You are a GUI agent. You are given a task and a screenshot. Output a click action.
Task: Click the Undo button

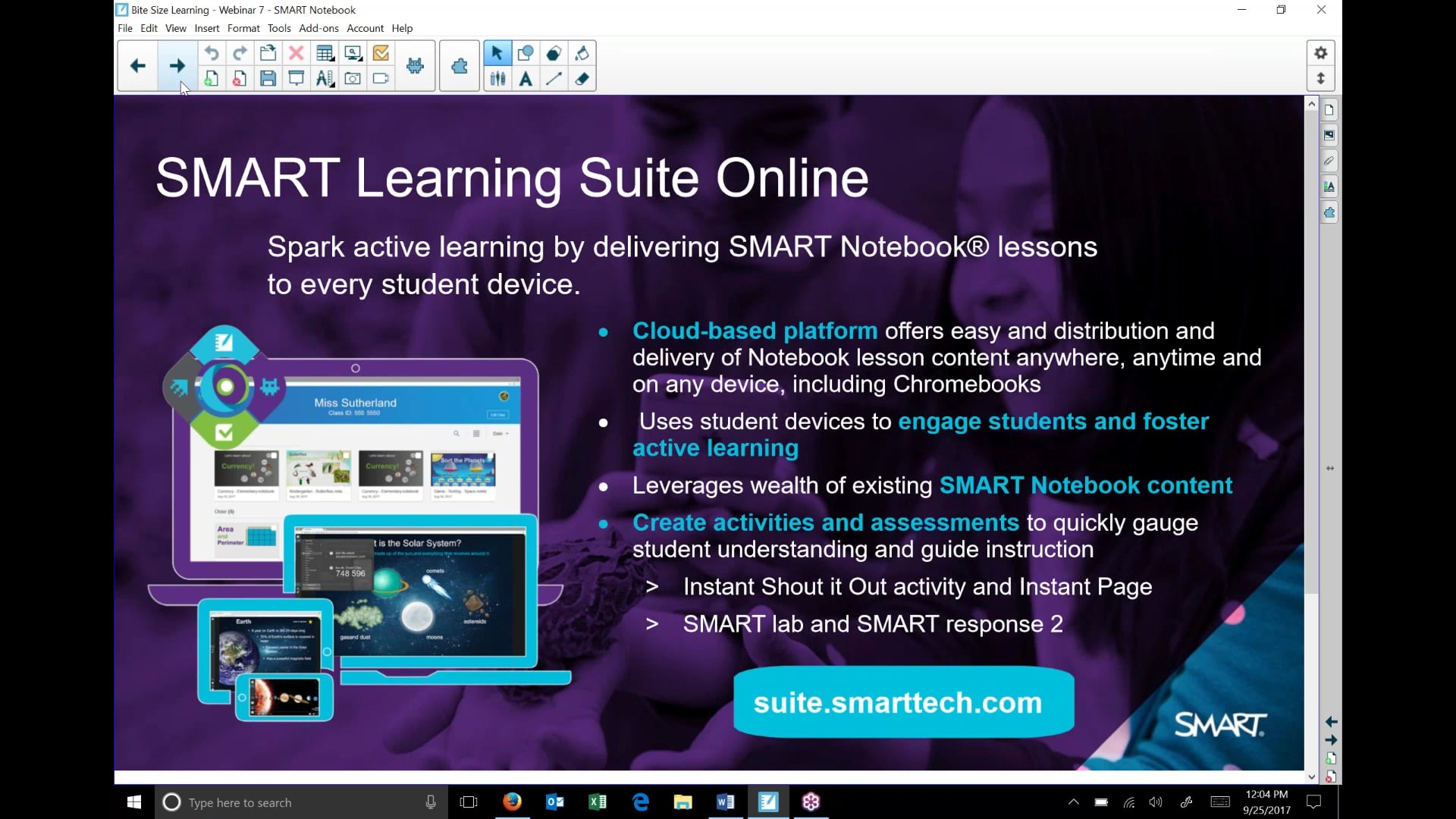[211, 53]
